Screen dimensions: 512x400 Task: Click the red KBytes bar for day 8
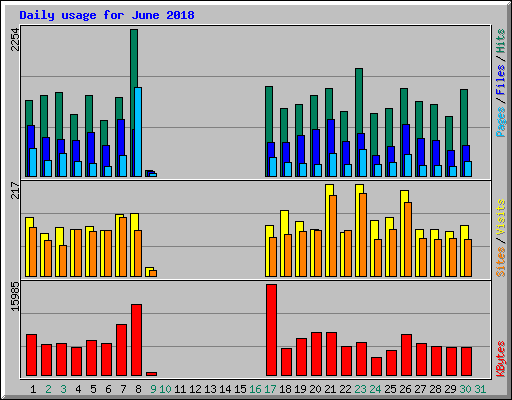[136, 340]
